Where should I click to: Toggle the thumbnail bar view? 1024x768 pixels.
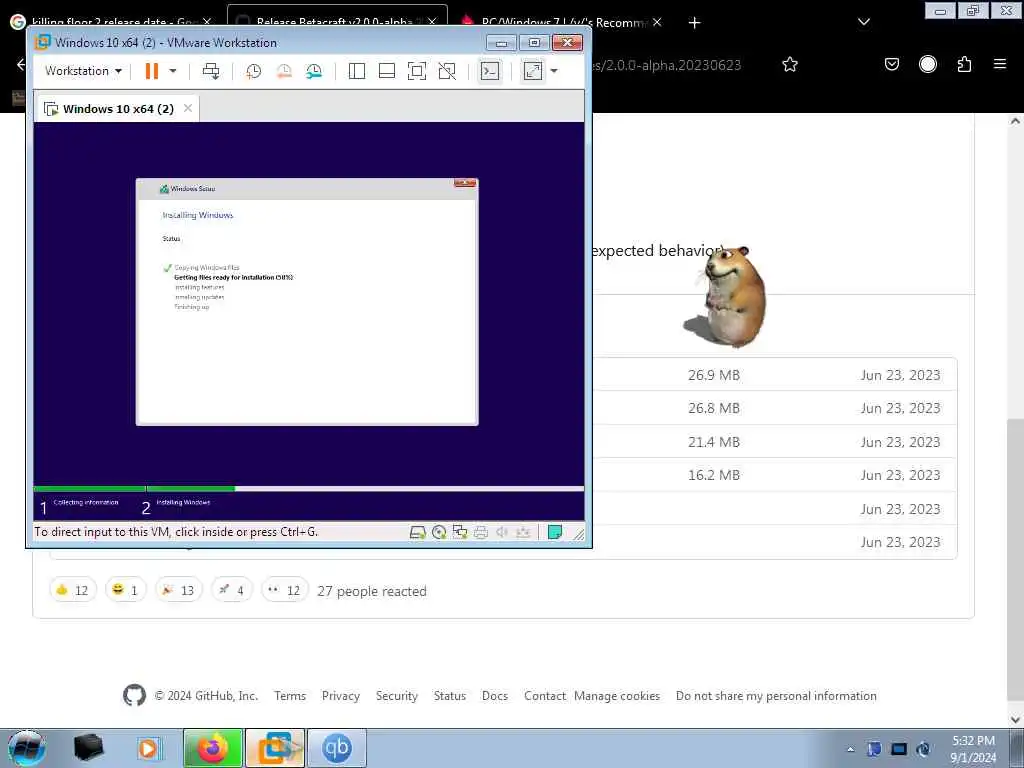coord(387,71)
